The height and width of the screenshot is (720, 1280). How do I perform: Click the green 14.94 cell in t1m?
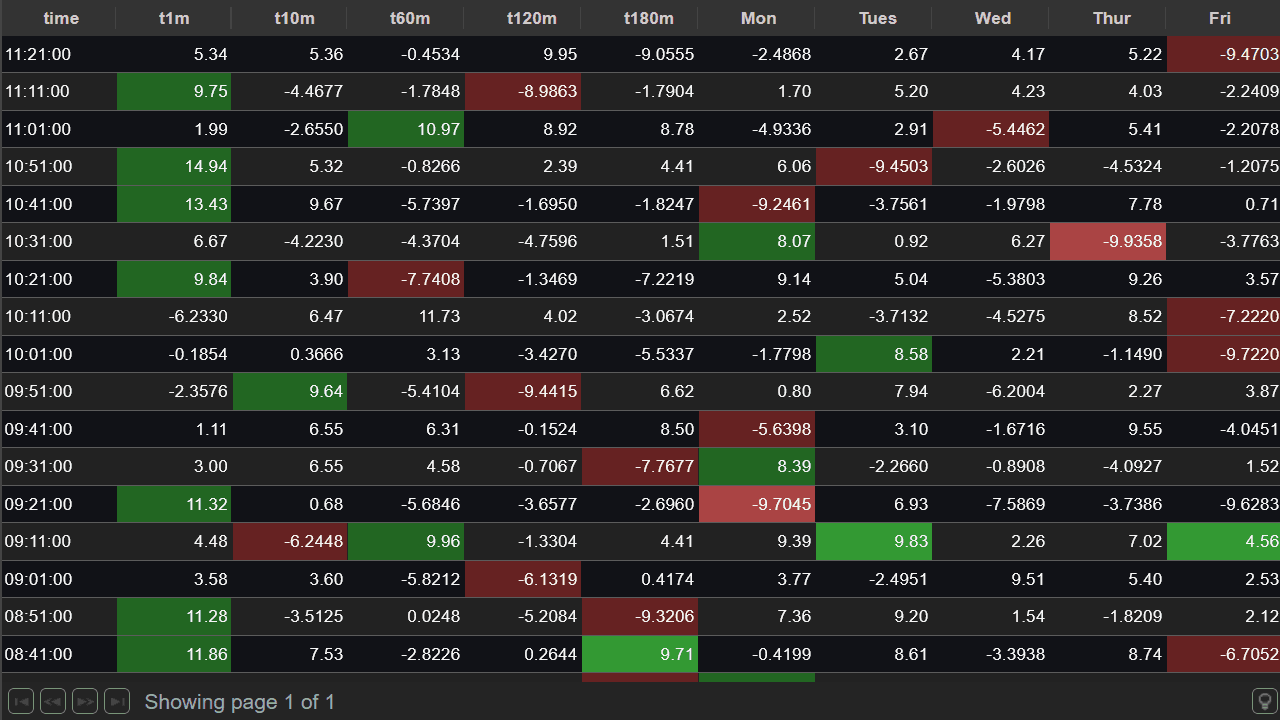click(x=174, y=167)
